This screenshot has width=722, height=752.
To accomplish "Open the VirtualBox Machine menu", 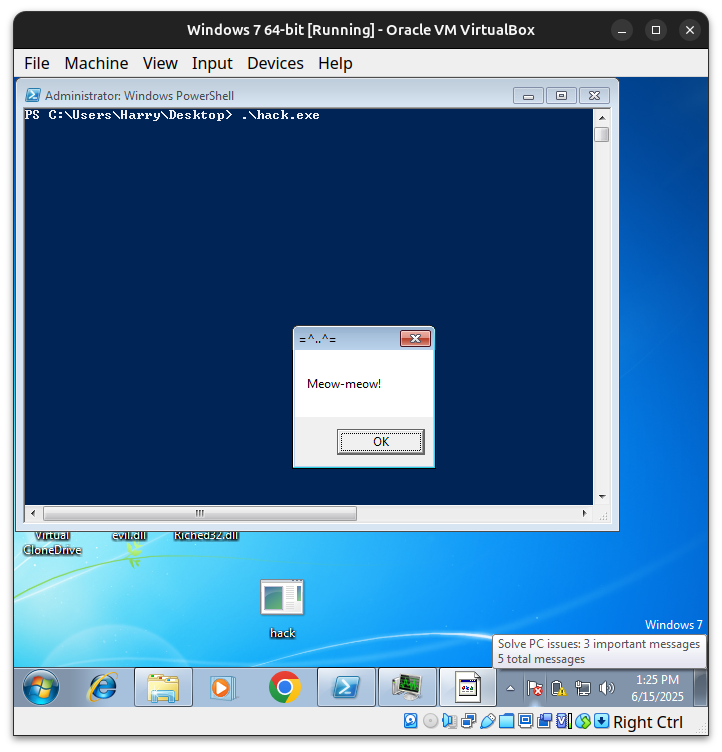I will (96, 63).
